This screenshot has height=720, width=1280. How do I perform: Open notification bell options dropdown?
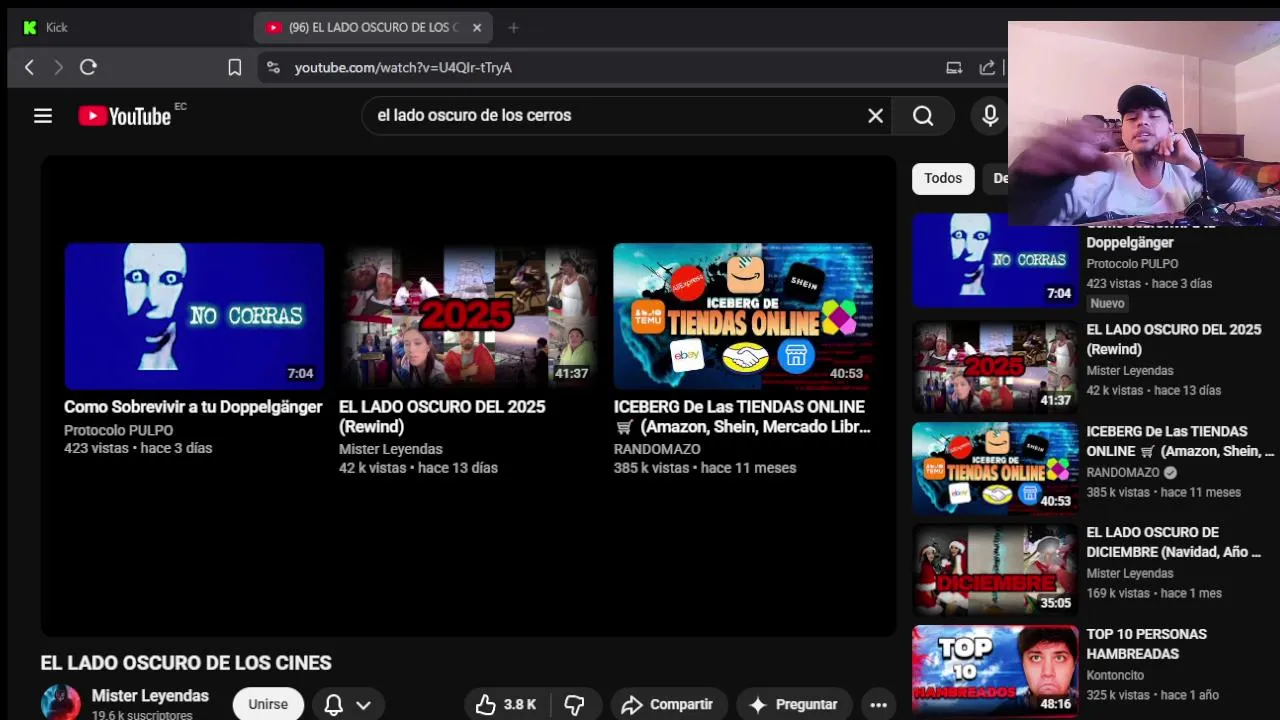[348, 705]
